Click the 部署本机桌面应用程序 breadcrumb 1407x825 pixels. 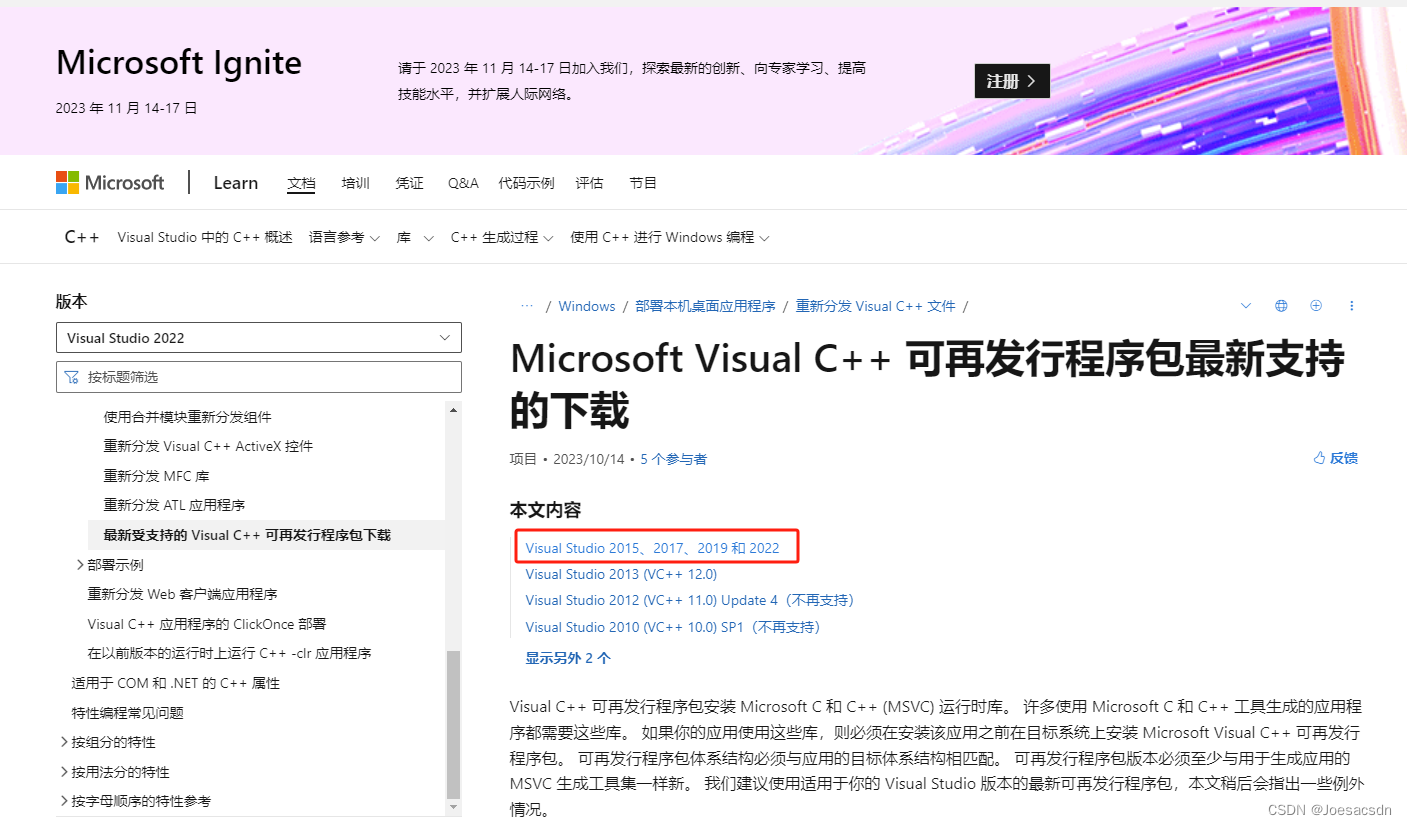point(705,306)
